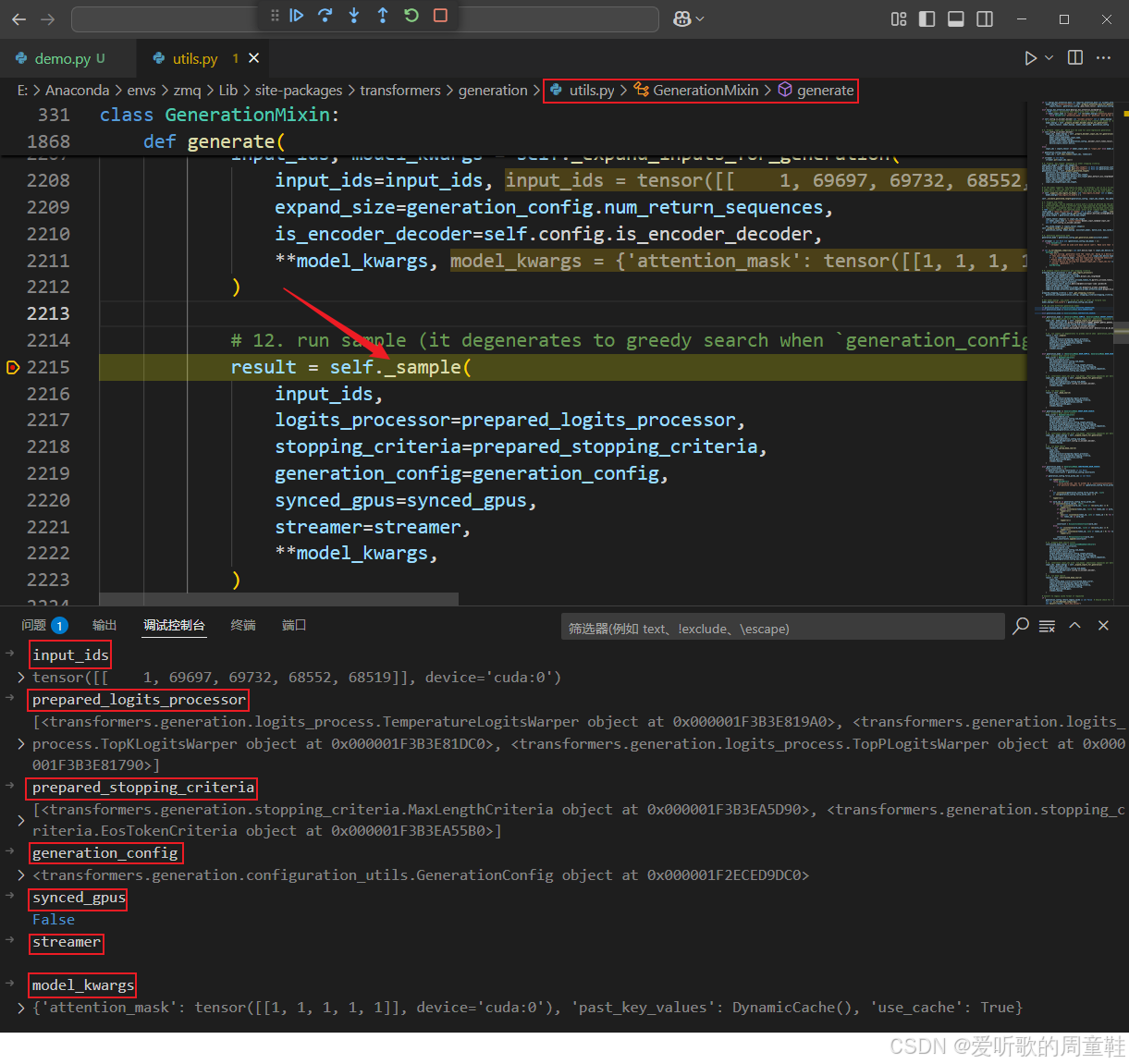
Task: Step into the _sample function call
Action: [x=354, y=16]
